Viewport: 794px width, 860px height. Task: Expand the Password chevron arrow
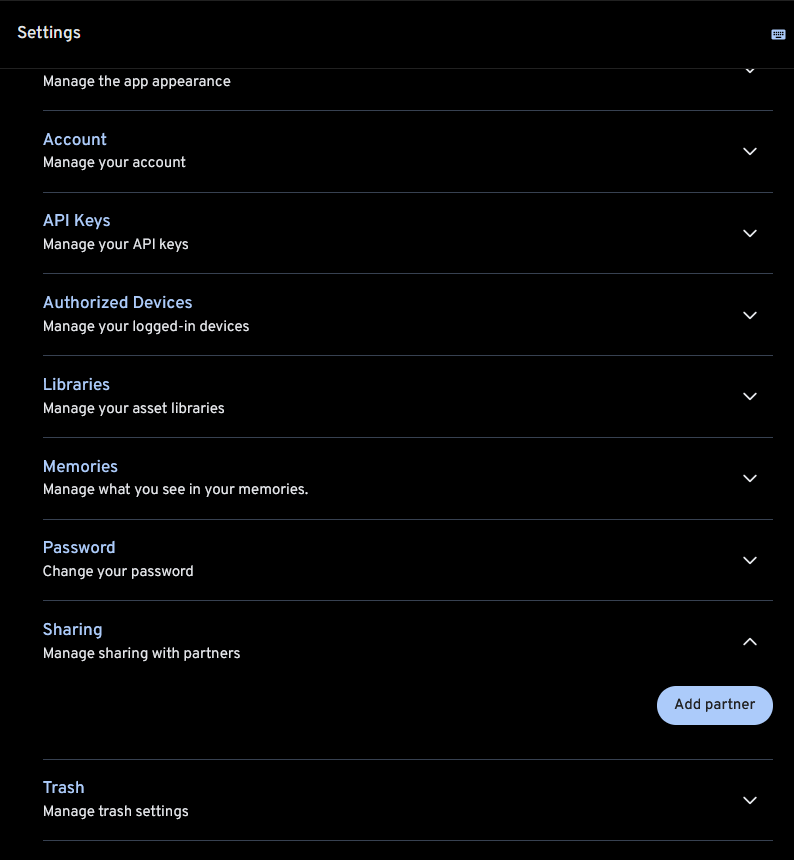[750, 561]
